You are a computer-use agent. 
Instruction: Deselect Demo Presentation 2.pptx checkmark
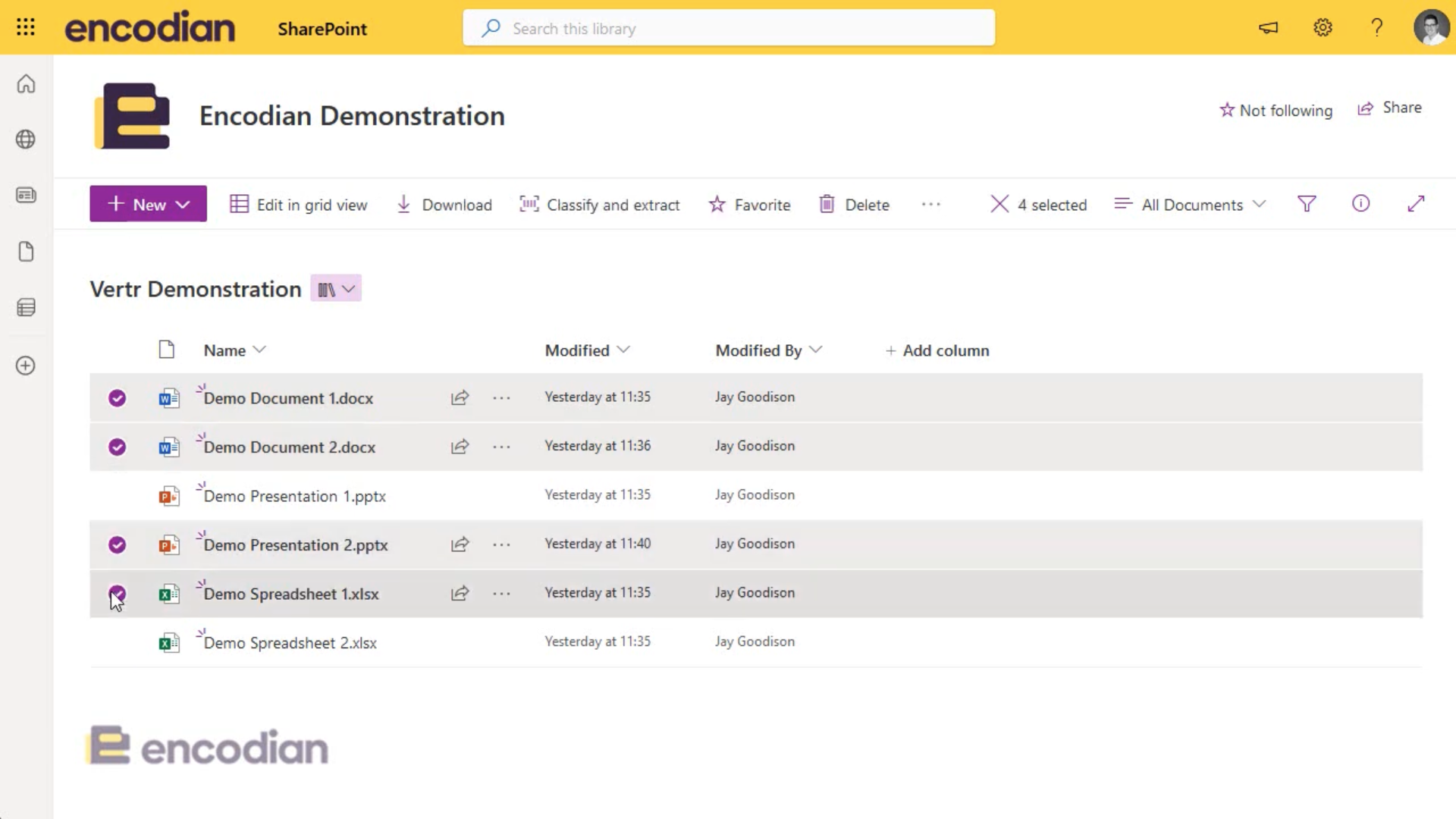coord(117,544)
